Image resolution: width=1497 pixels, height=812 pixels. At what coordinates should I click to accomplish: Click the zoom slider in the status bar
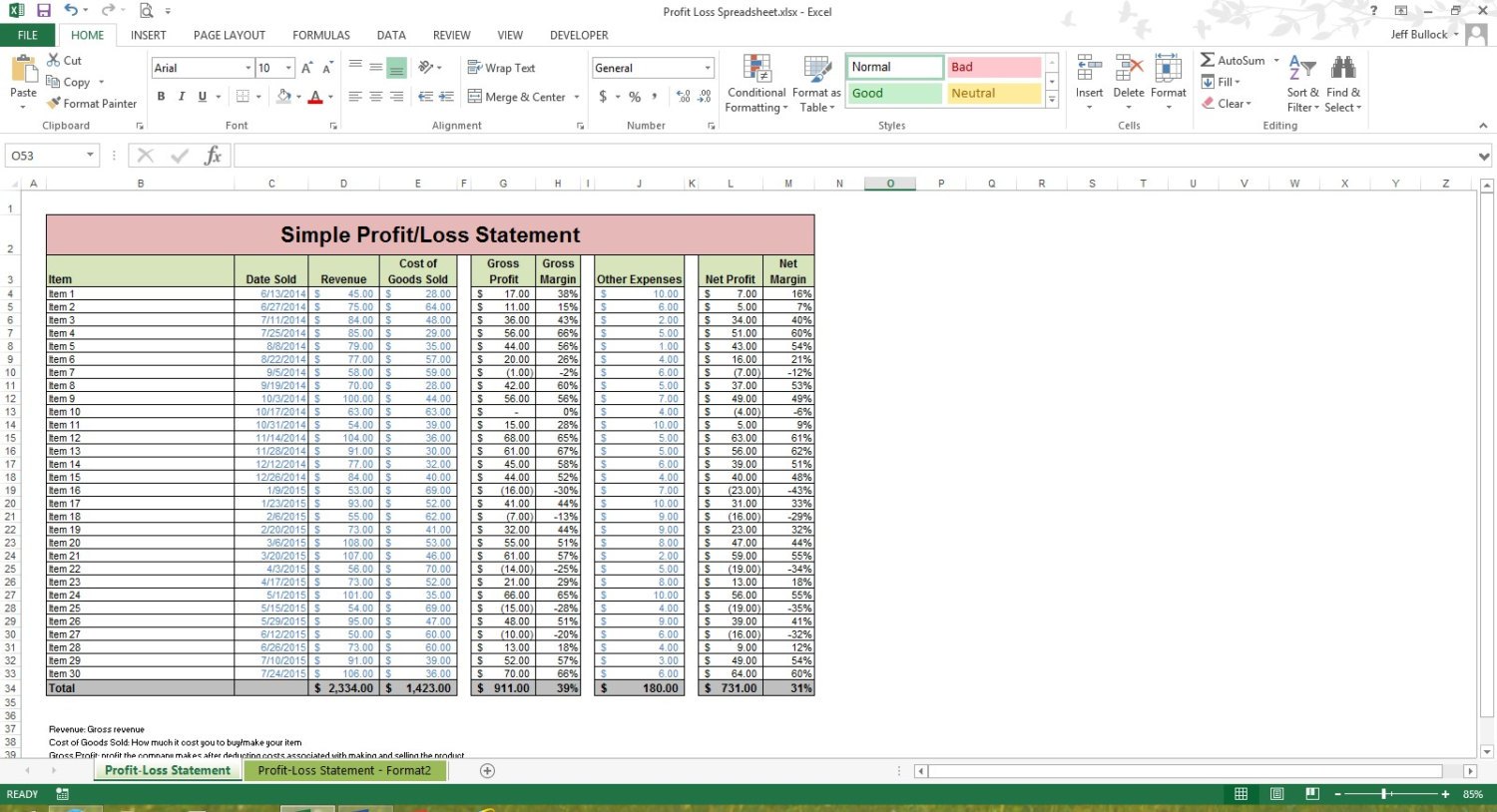[x=1384, y=794]
